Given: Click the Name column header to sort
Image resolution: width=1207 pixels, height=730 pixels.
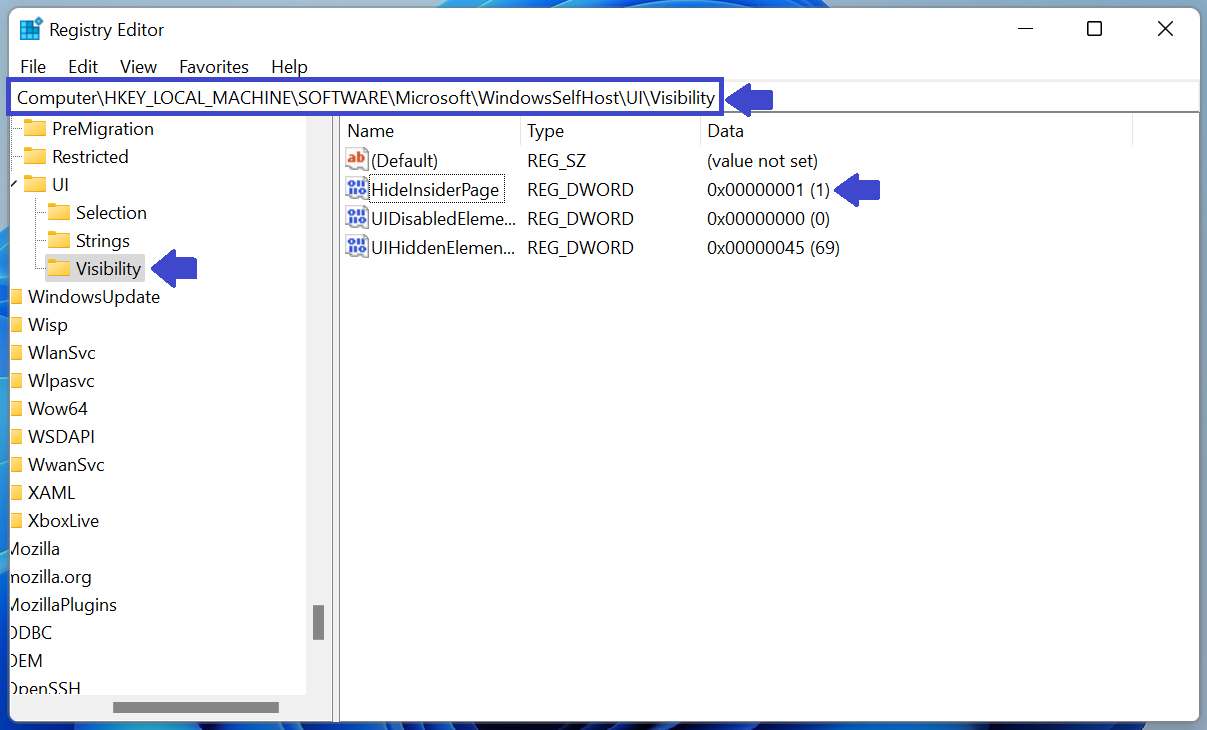Looking at the screenshot, I should (x=370, y=130).
